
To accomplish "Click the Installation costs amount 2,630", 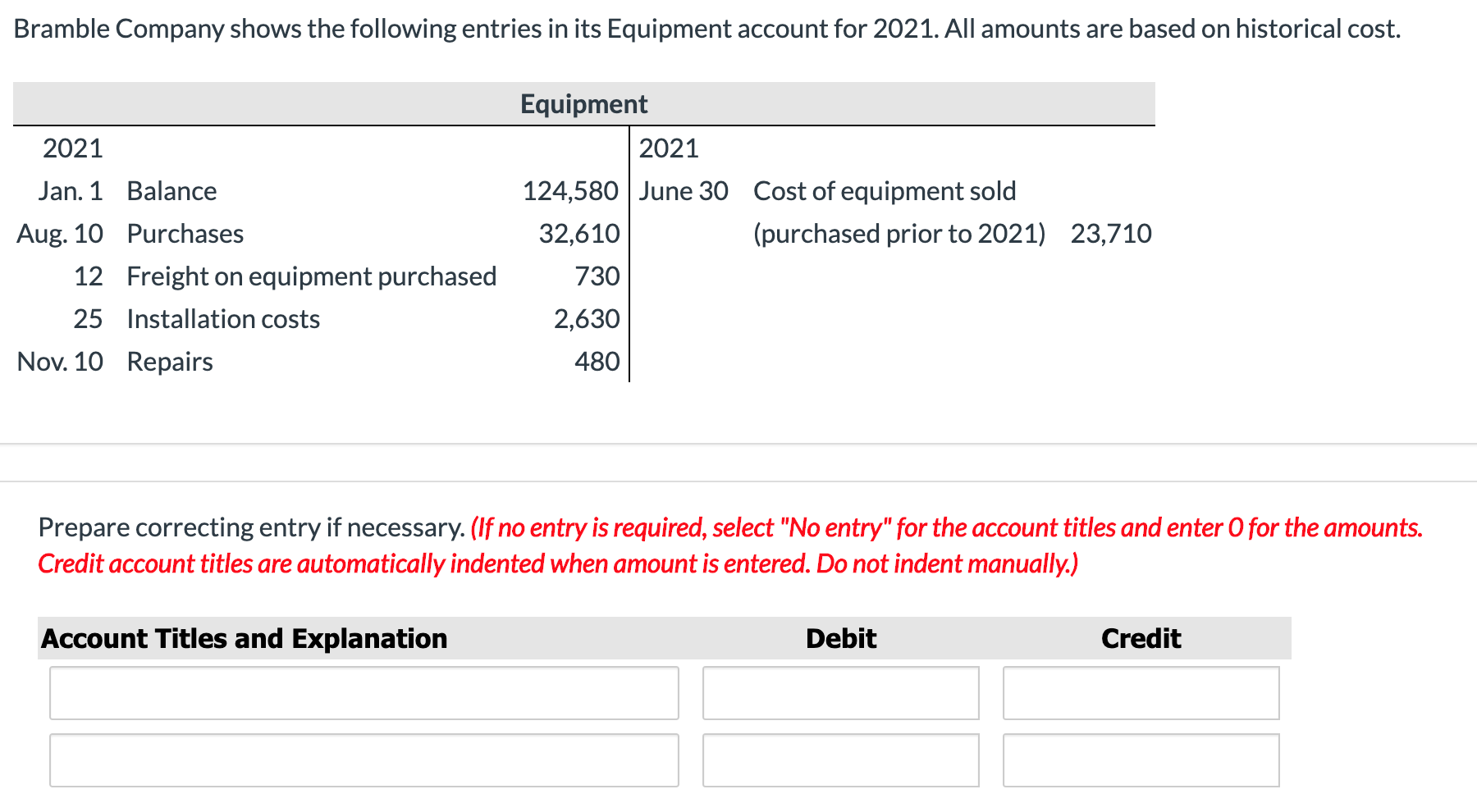I will [x=587, y=319].
